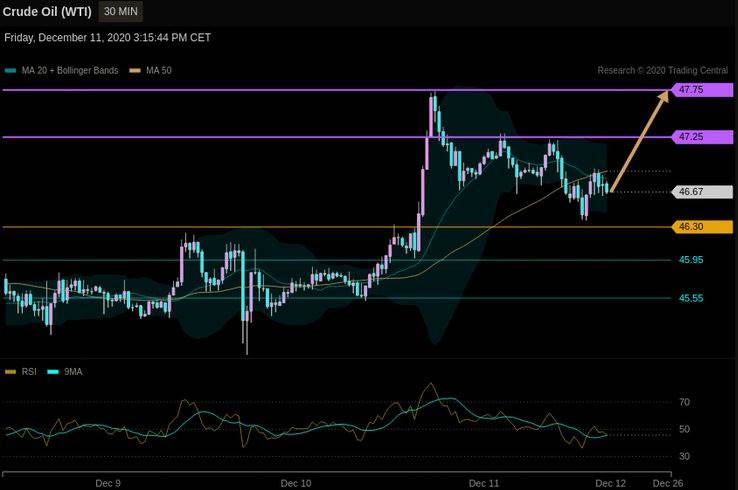738x490 pixels.
Task: Click the RSI legend swatch
Action: tap(10, 372)
